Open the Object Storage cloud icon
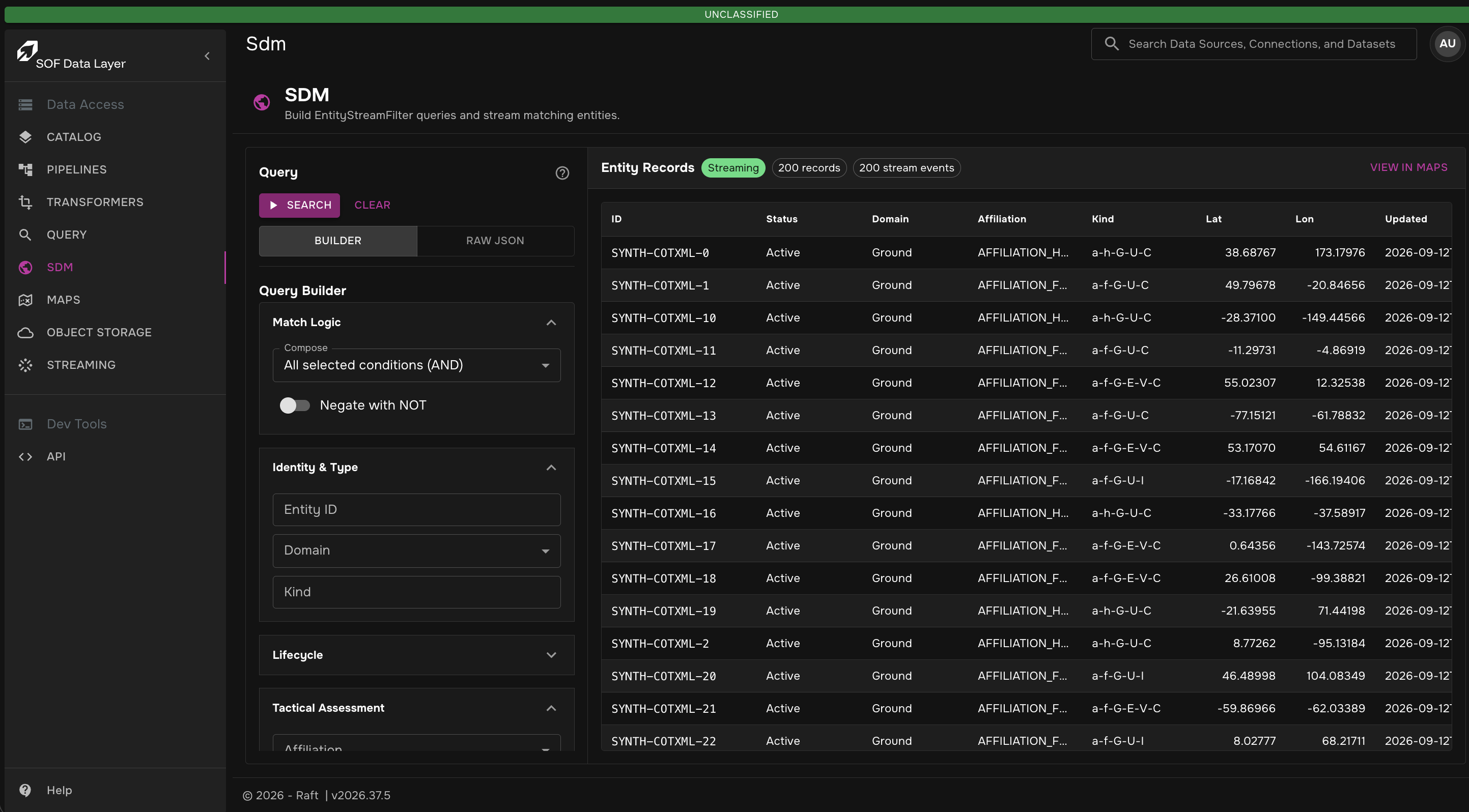 [x=25, y=332]
